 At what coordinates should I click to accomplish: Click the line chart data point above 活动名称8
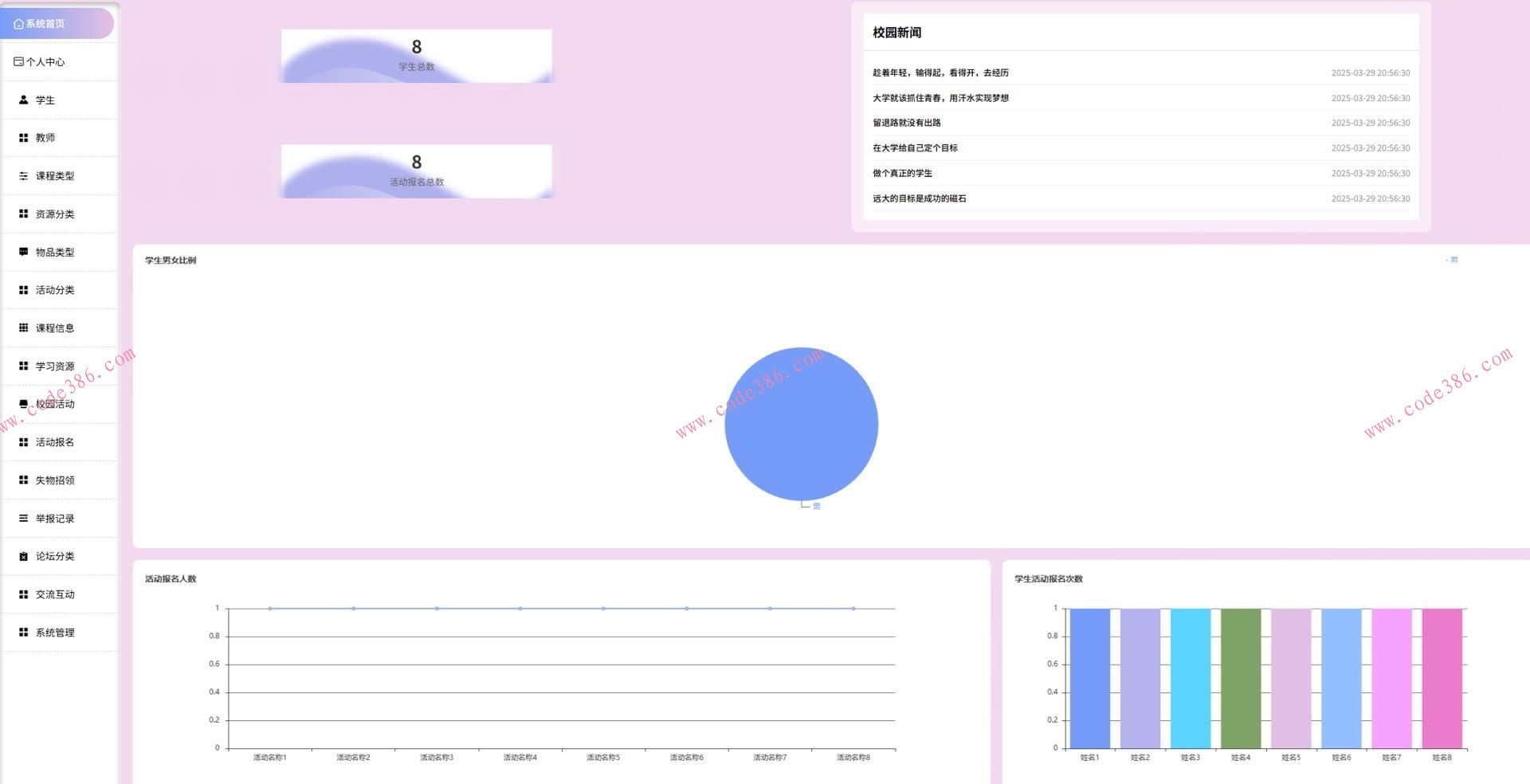[x=853, y=609]
